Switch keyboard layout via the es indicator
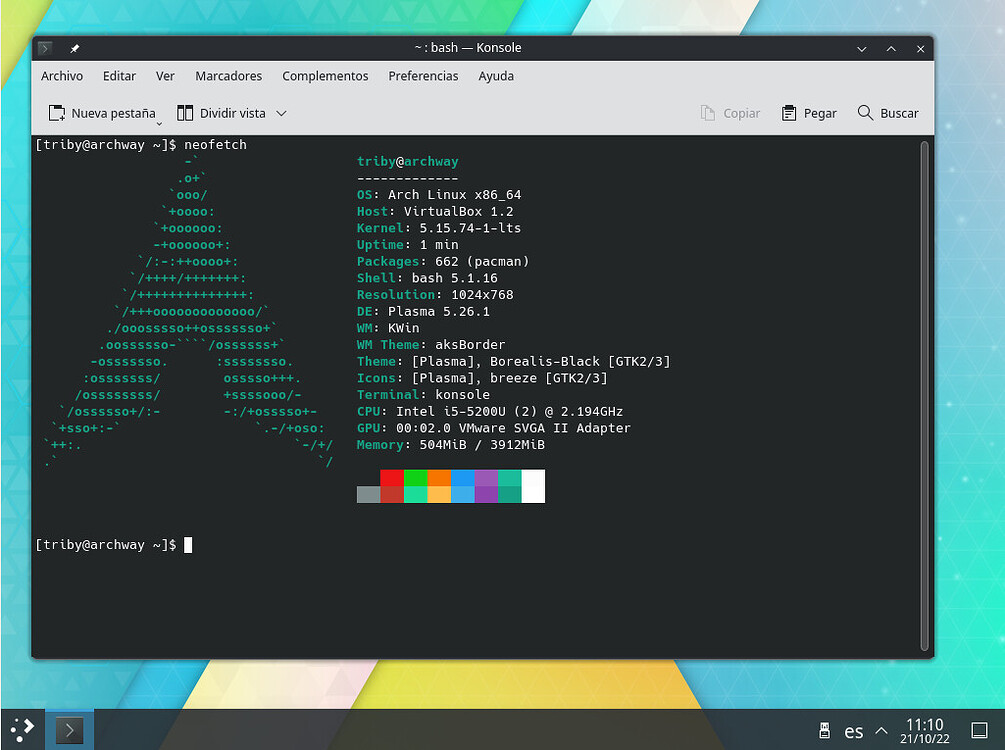The width and height of the screenshot is (1005, 750). click(x=854, y=730)
